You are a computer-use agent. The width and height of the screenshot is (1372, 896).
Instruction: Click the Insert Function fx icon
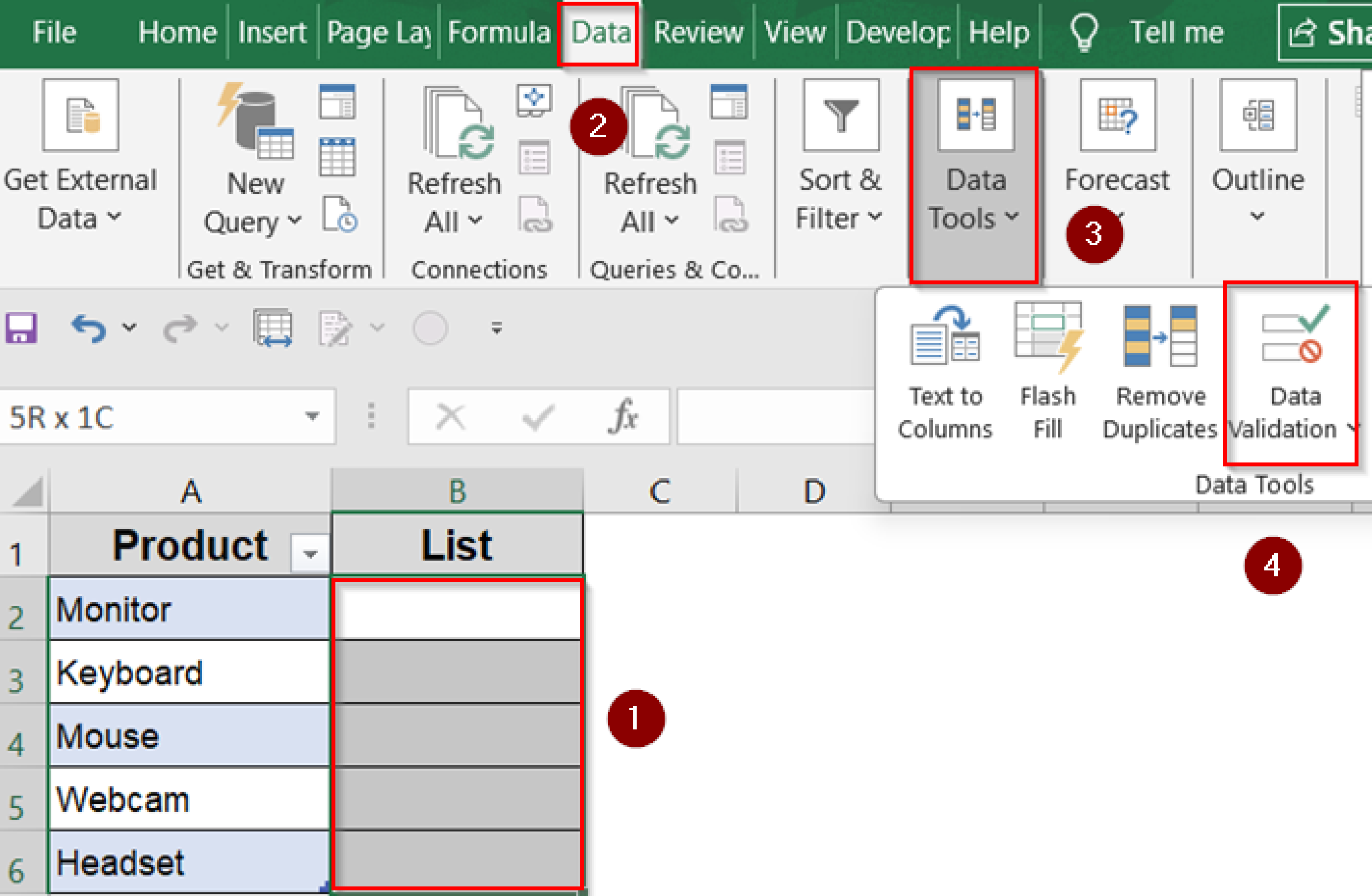pyautogui.click(x=623, y=416)
